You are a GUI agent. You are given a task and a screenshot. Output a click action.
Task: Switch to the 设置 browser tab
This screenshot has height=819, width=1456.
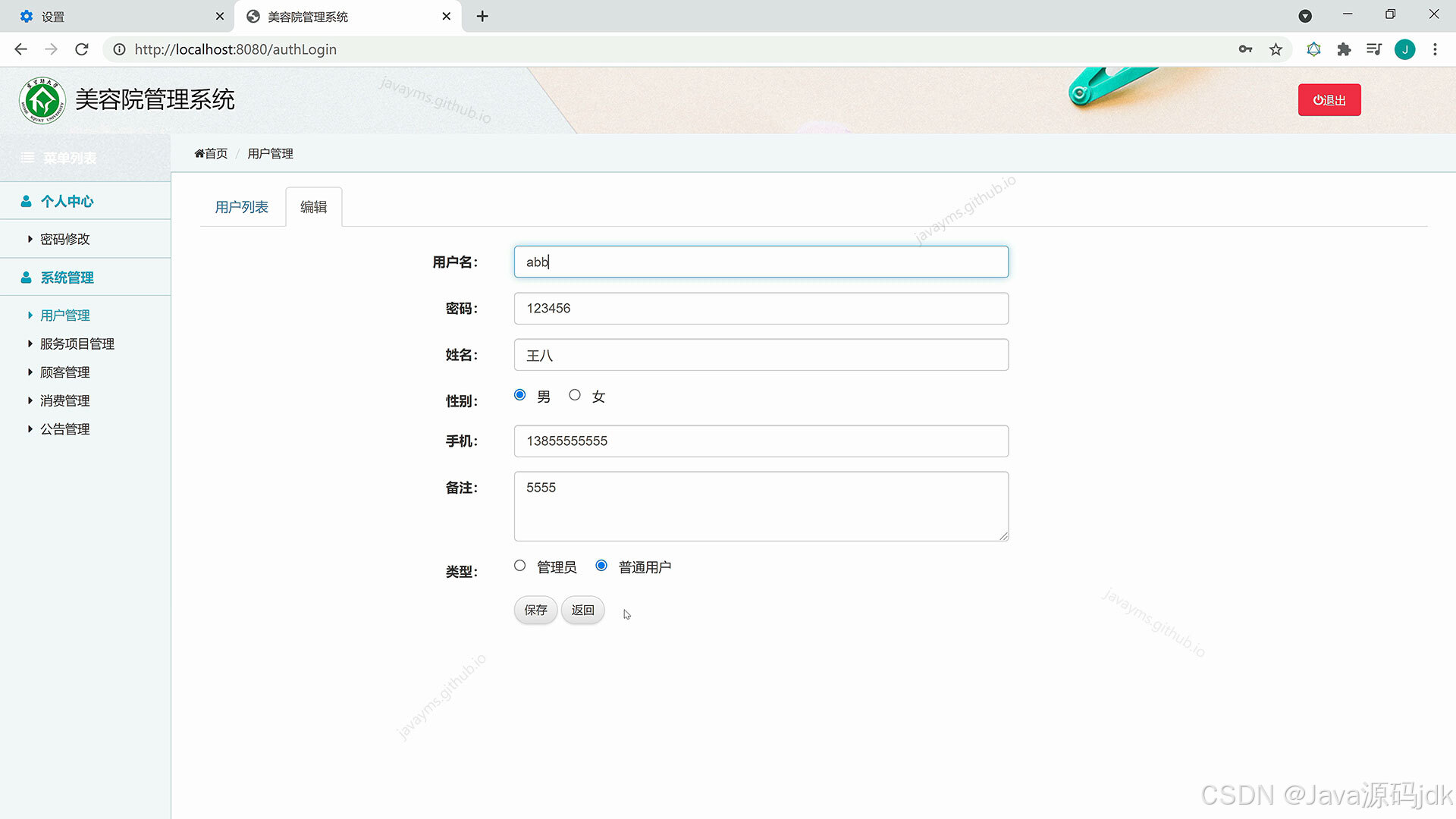(x=118, y=16)
